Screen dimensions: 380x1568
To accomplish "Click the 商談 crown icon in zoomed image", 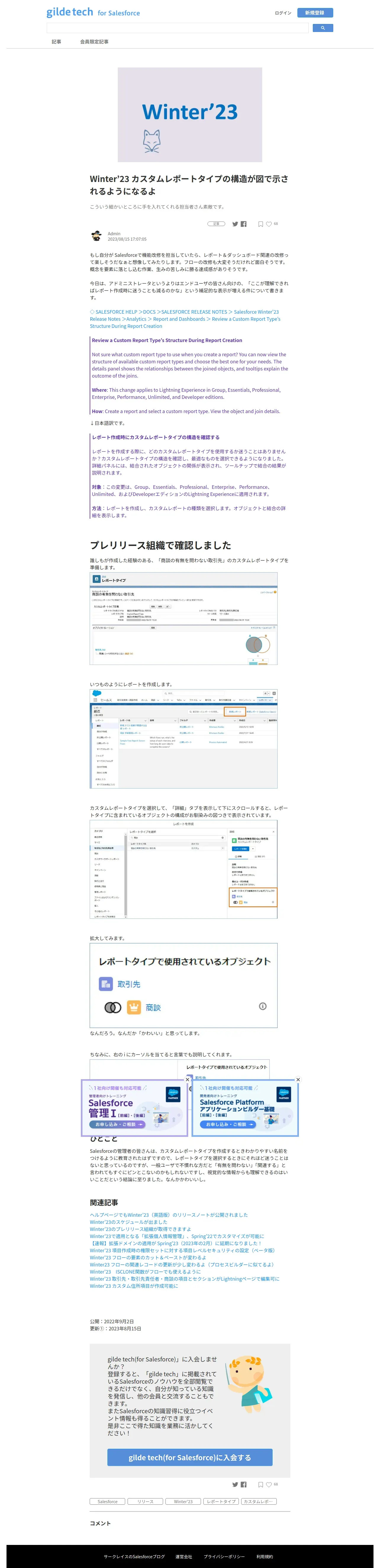I will [133, 1007].
